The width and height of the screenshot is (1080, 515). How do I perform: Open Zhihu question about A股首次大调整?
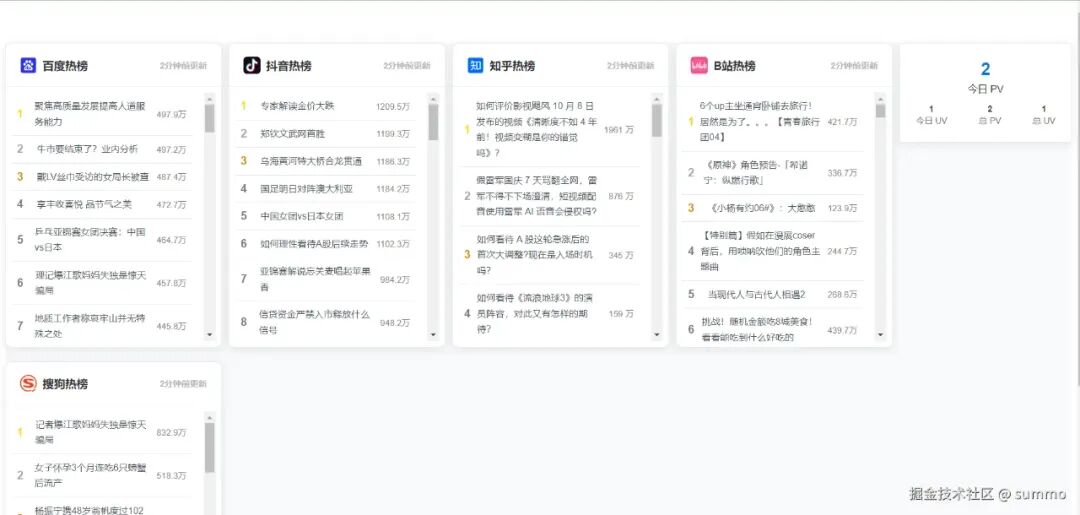point(534,255)
